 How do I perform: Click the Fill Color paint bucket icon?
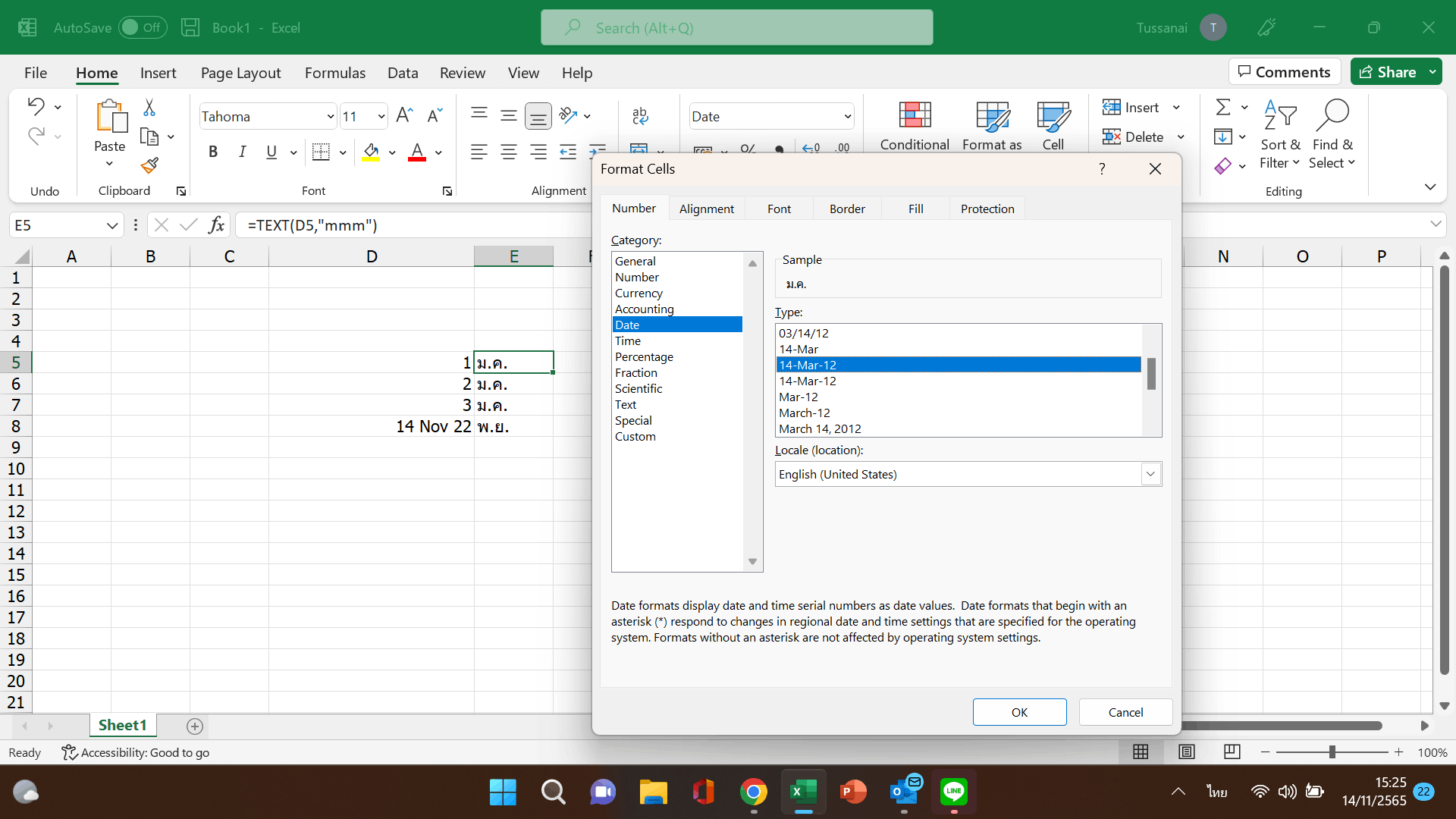371,152
